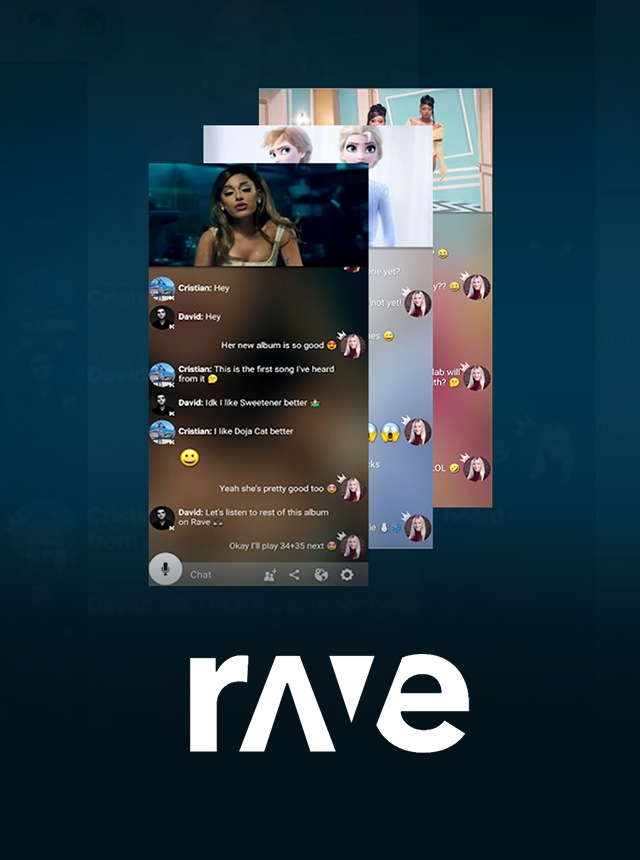The image size is (640, 860).
Task: Select message "Cristian: Hey"
Action: tap(203, 288)
